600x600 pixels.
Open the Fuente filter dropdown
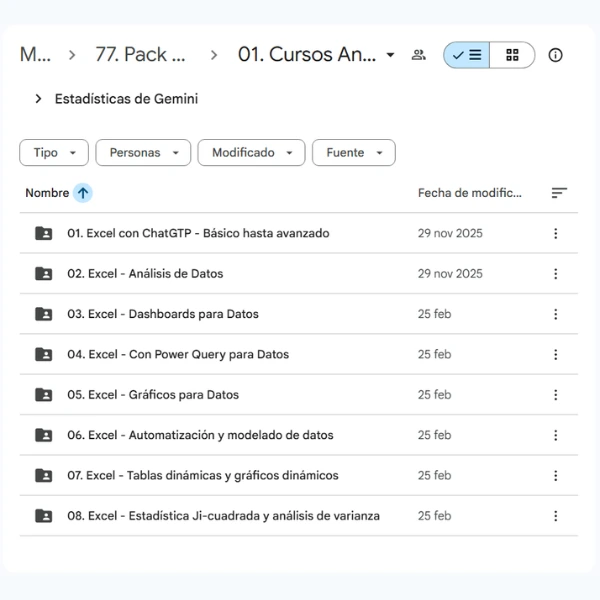coord(354,153)
